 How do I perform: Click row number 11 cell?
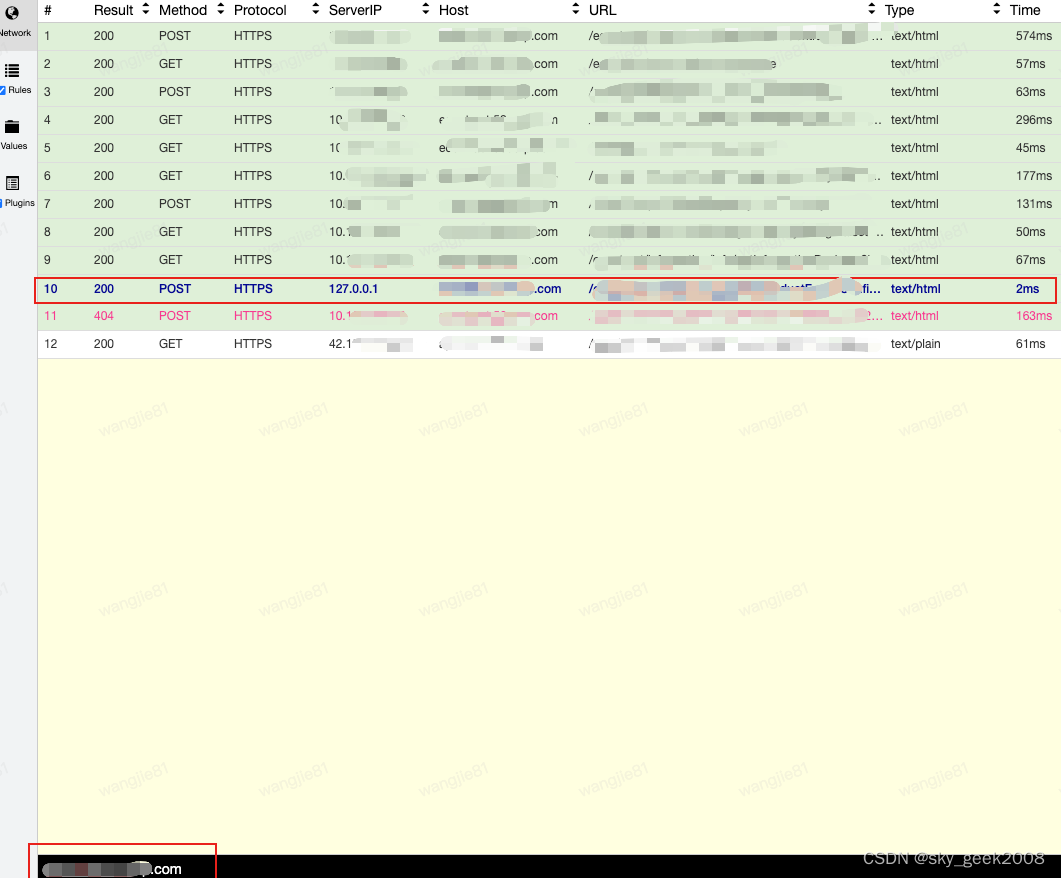coord(50,316)
